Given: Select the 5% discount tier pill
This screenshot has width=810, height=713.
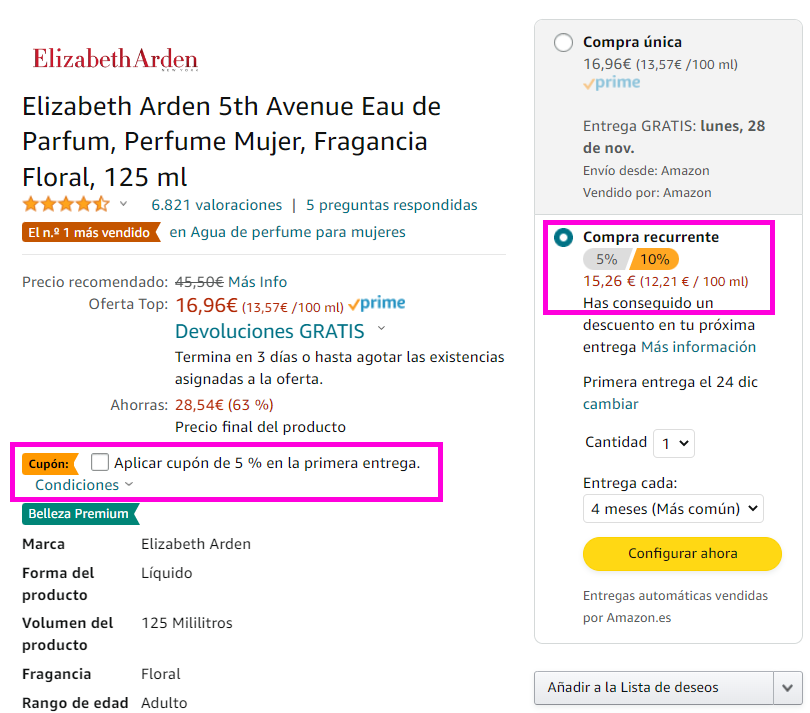Looking at the screenshot, I should pyautogui.click(x=607, y=259).
